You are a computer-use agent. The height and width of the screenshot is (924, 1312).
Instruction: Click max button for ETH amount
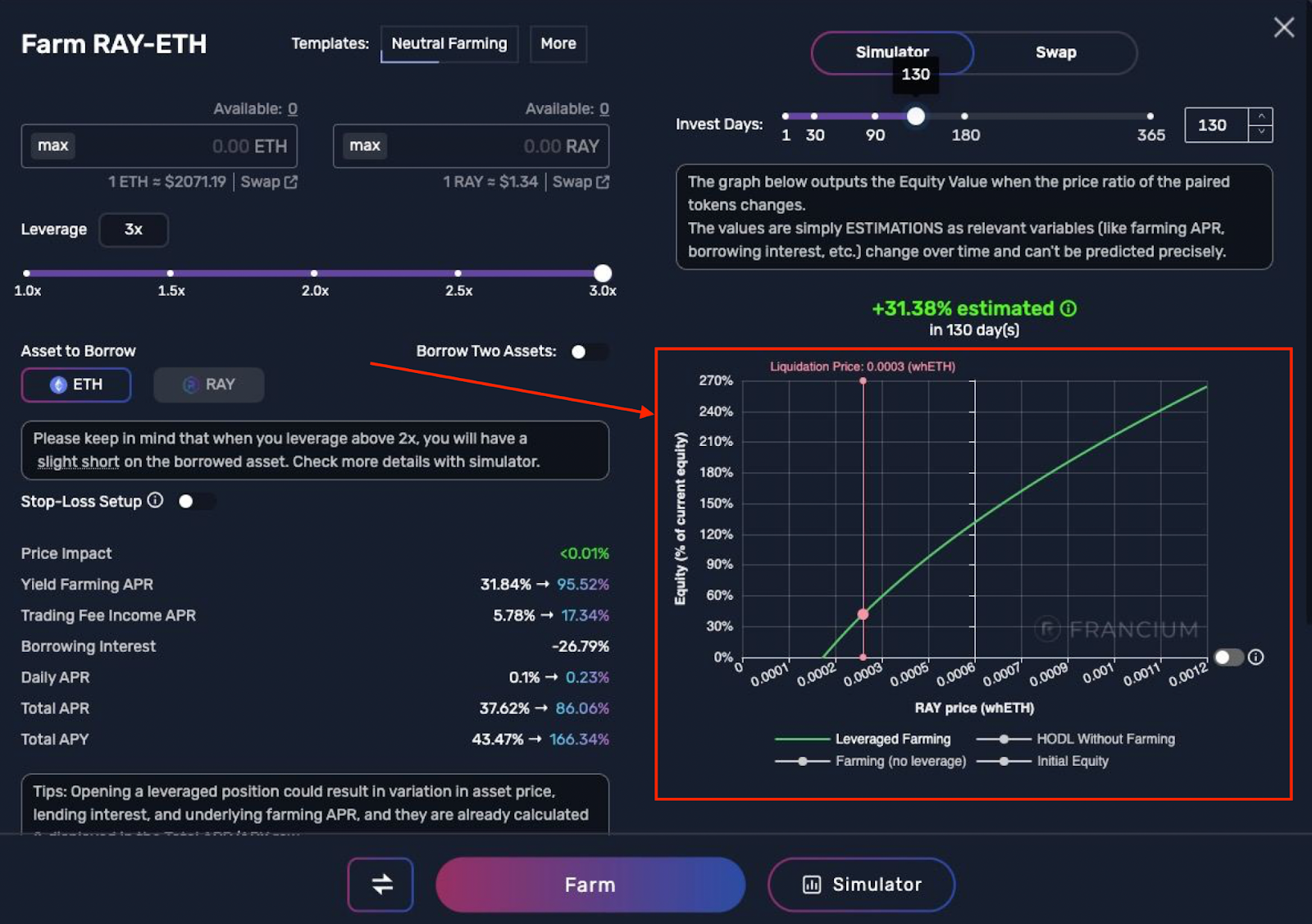[x=52, y=146]
